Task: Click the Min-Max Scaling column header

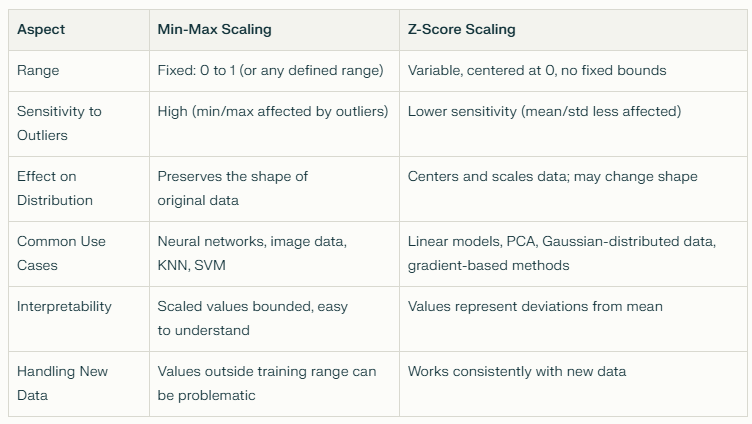Action: click(x=214, y=29)
